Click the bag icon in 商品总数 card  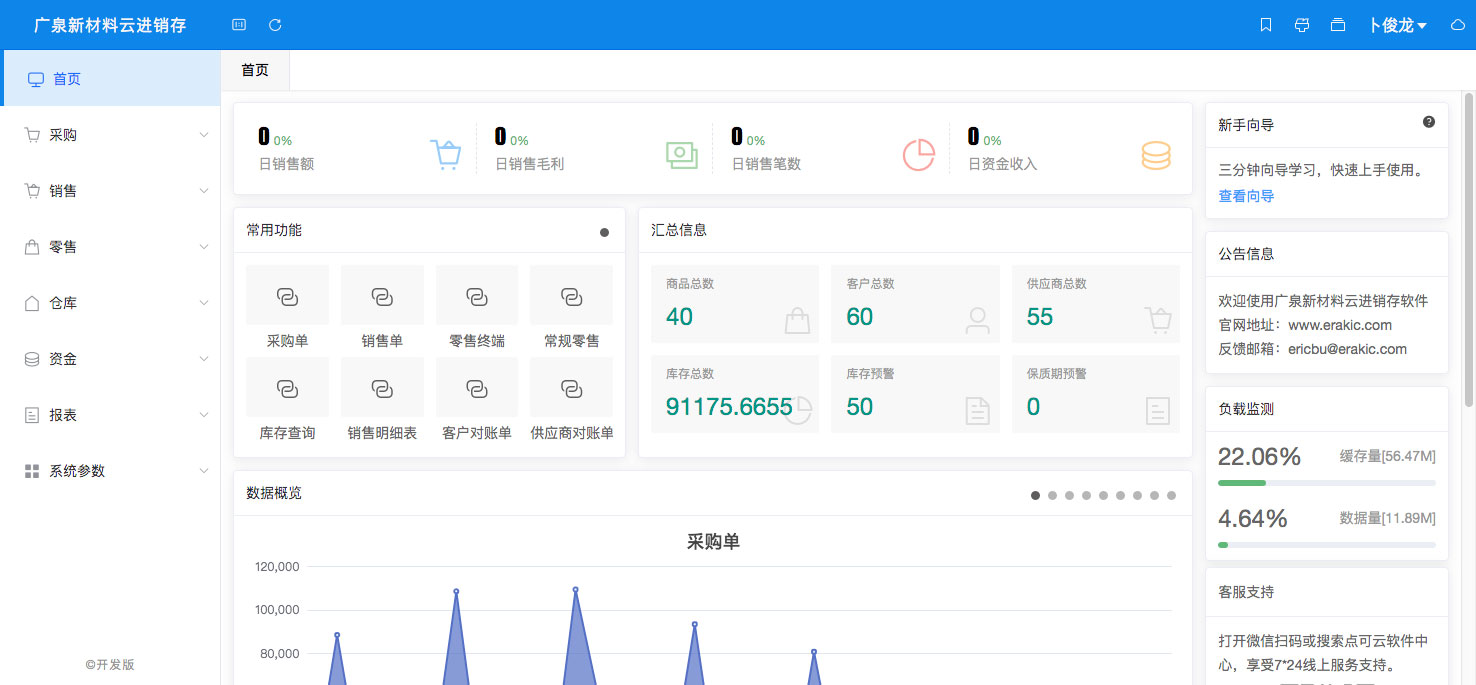pos(797,320)
